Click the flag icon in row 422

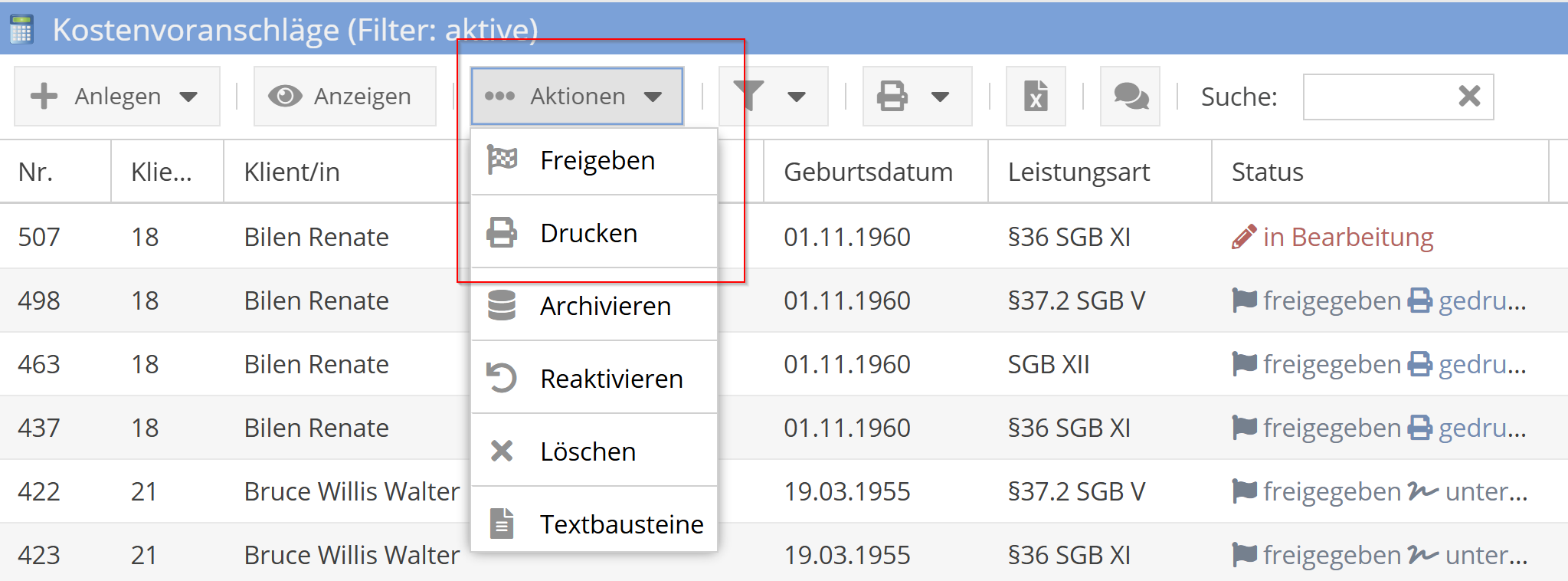(x=1245, y=491)
